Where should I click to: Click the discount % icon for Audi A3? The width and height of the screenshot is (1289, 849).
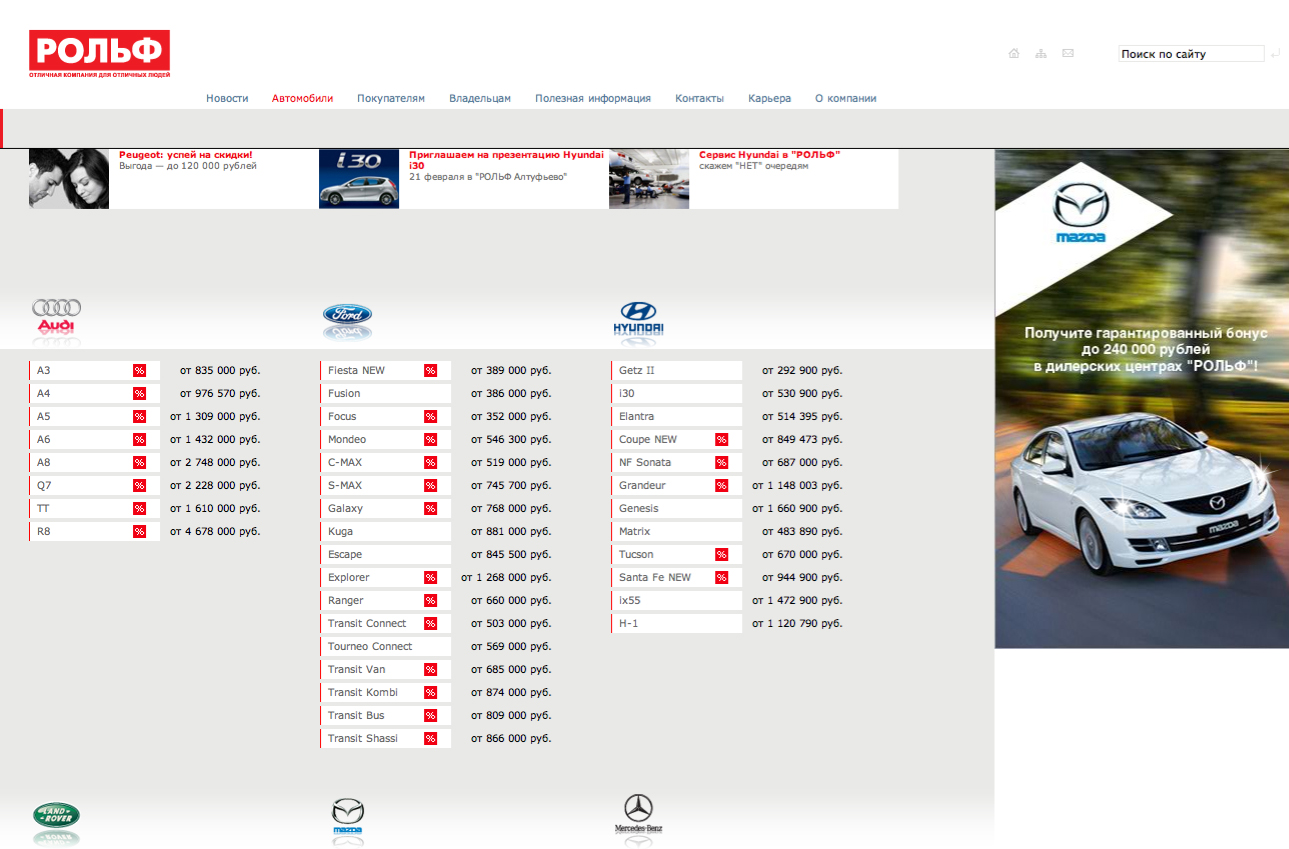point(139,371)
